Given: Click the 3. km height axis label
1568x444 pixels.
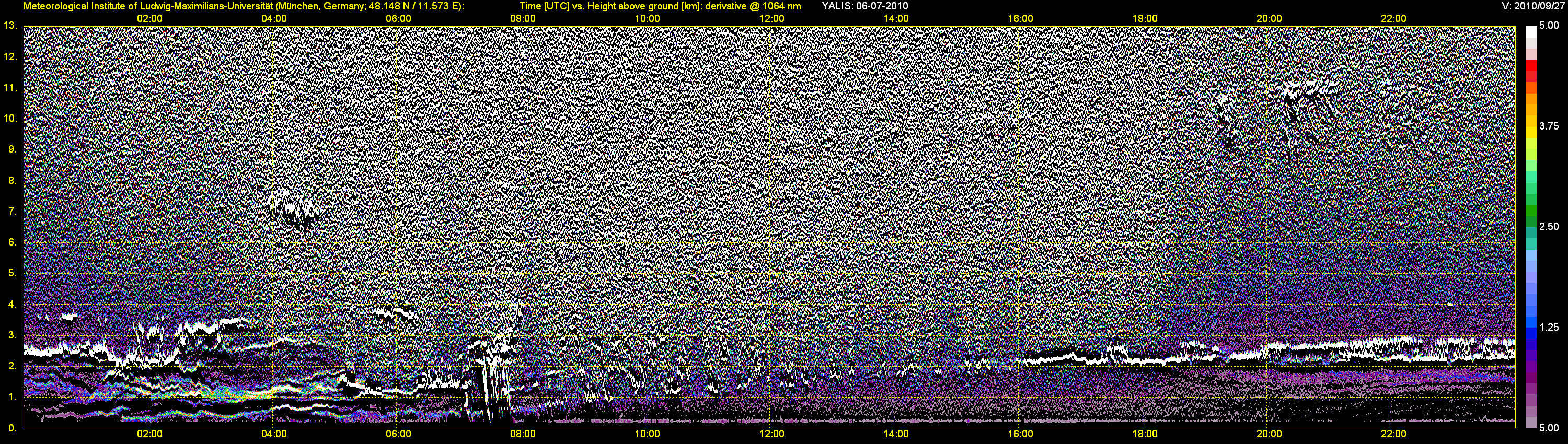Looking at the screenshot, I should [x=13, y=335].
